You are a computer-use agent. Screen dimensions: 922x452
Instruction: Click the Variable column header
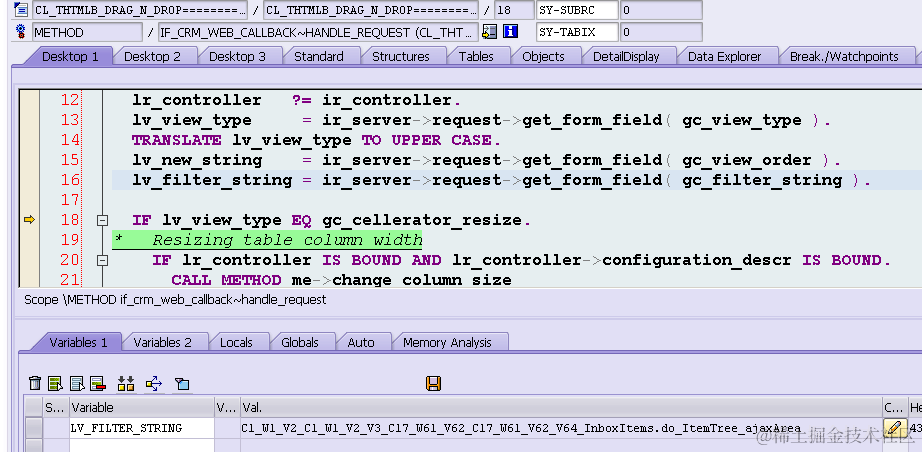pyautogui.click(x=142, y=407)
